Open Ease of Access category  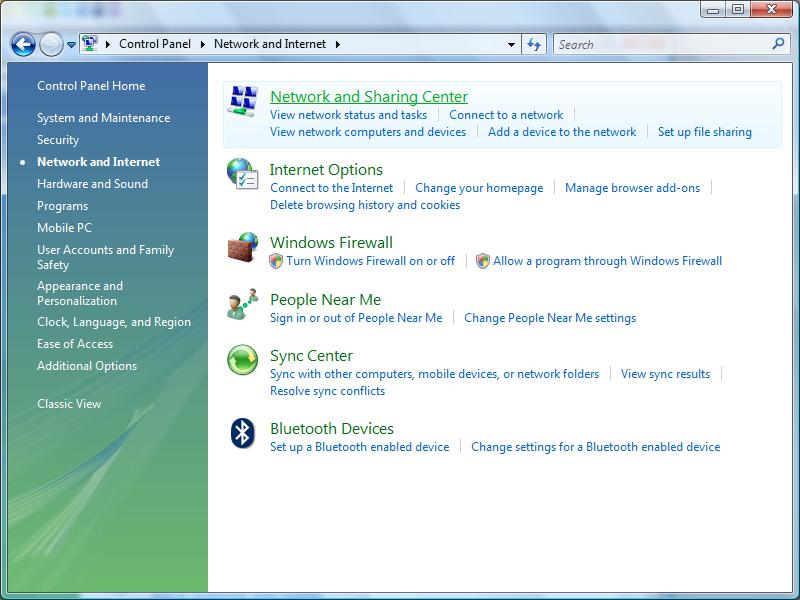[x=75, y=344]
